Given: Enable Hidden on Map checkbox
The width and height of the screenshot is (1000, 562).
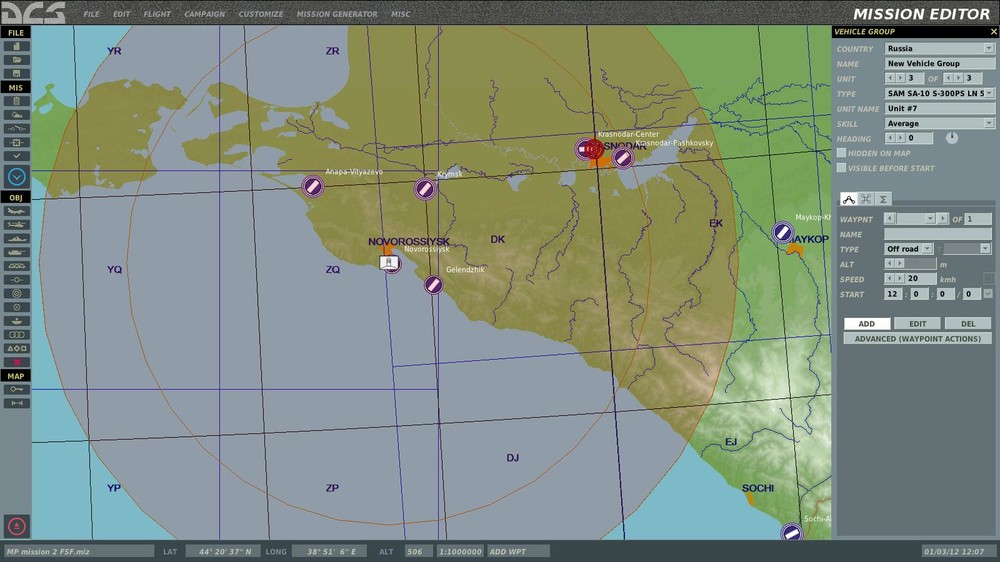Looking at the screenshot, I should click(841, 152).
